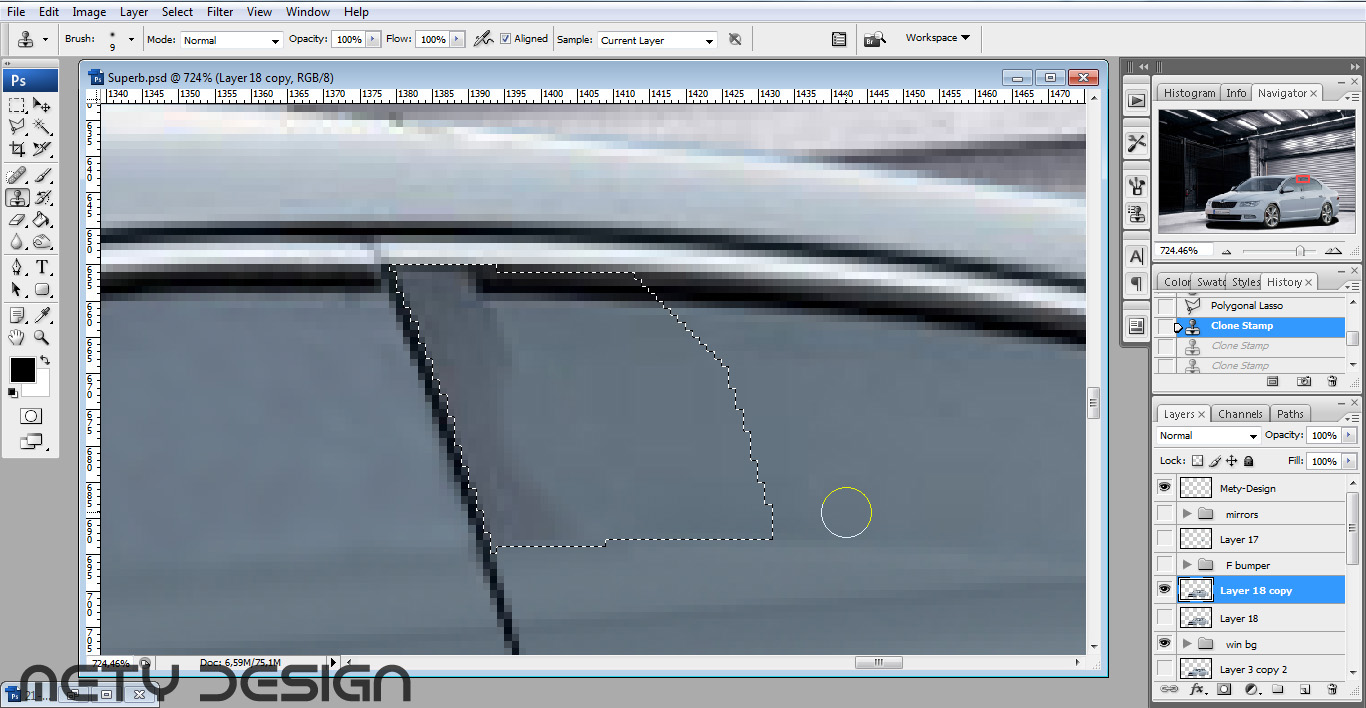1366x708 pixels.
Task: Show Layer 17
Action: pos(1164,538)
